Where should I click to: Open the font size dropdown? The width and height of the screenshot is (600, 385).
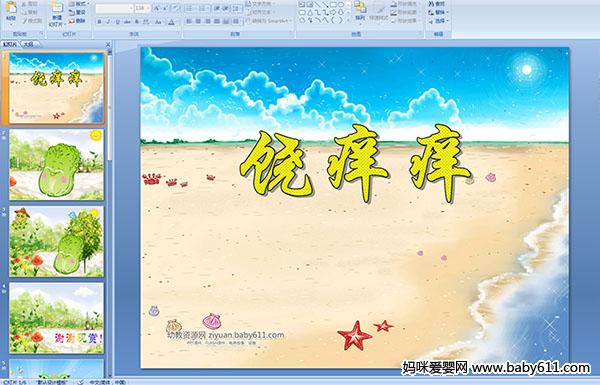click(x=142, y=8)
